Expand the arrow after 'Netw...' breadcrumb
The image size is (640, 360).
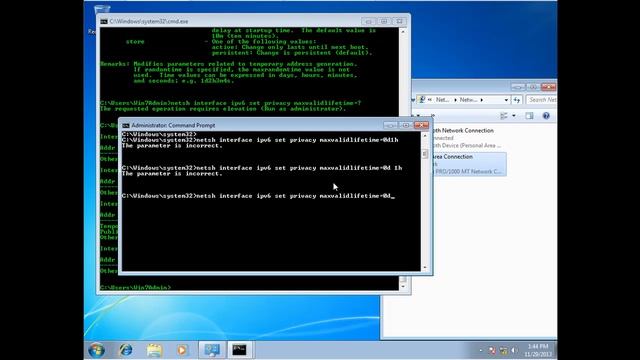(x=482, y=100)
